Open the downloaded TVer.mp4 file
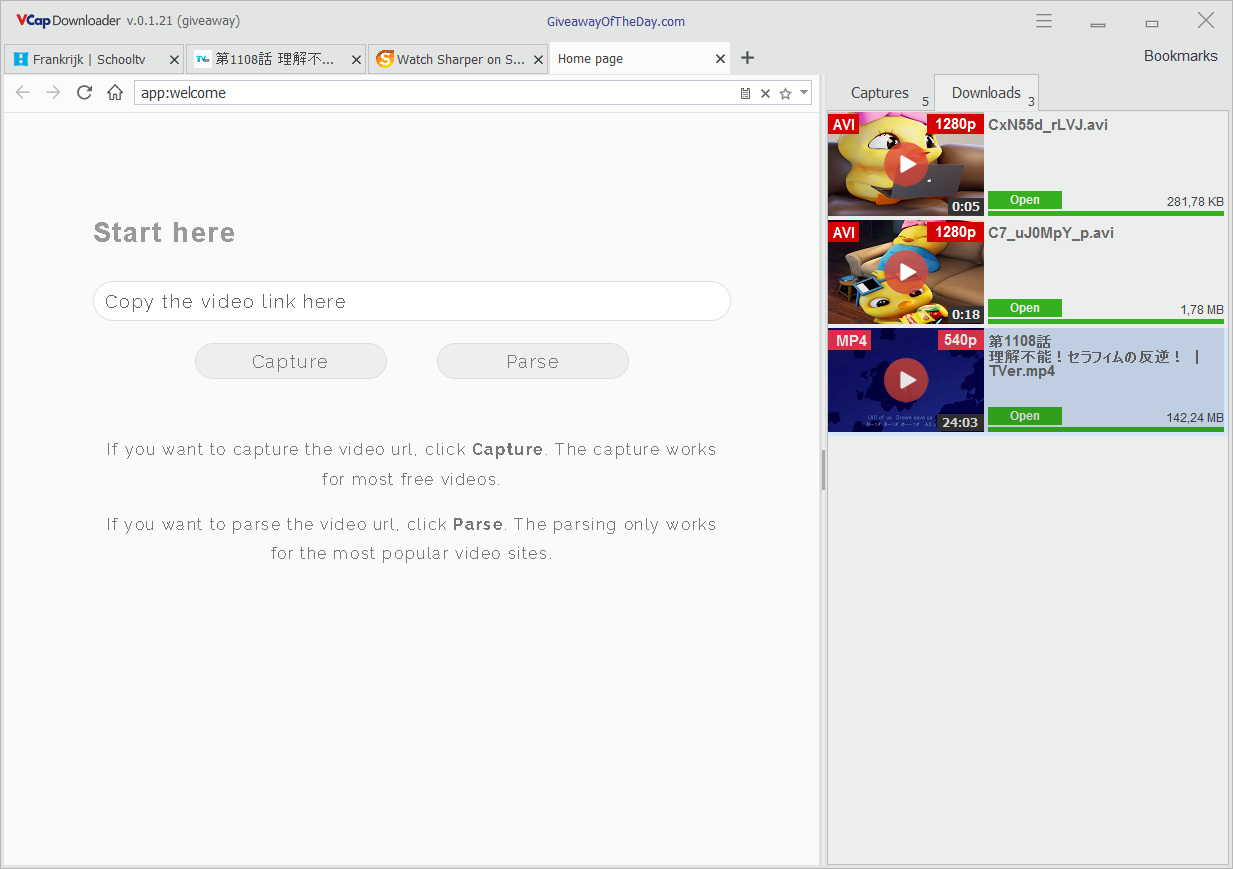This screenshot has height=869, width=1233. point(1025,416)
